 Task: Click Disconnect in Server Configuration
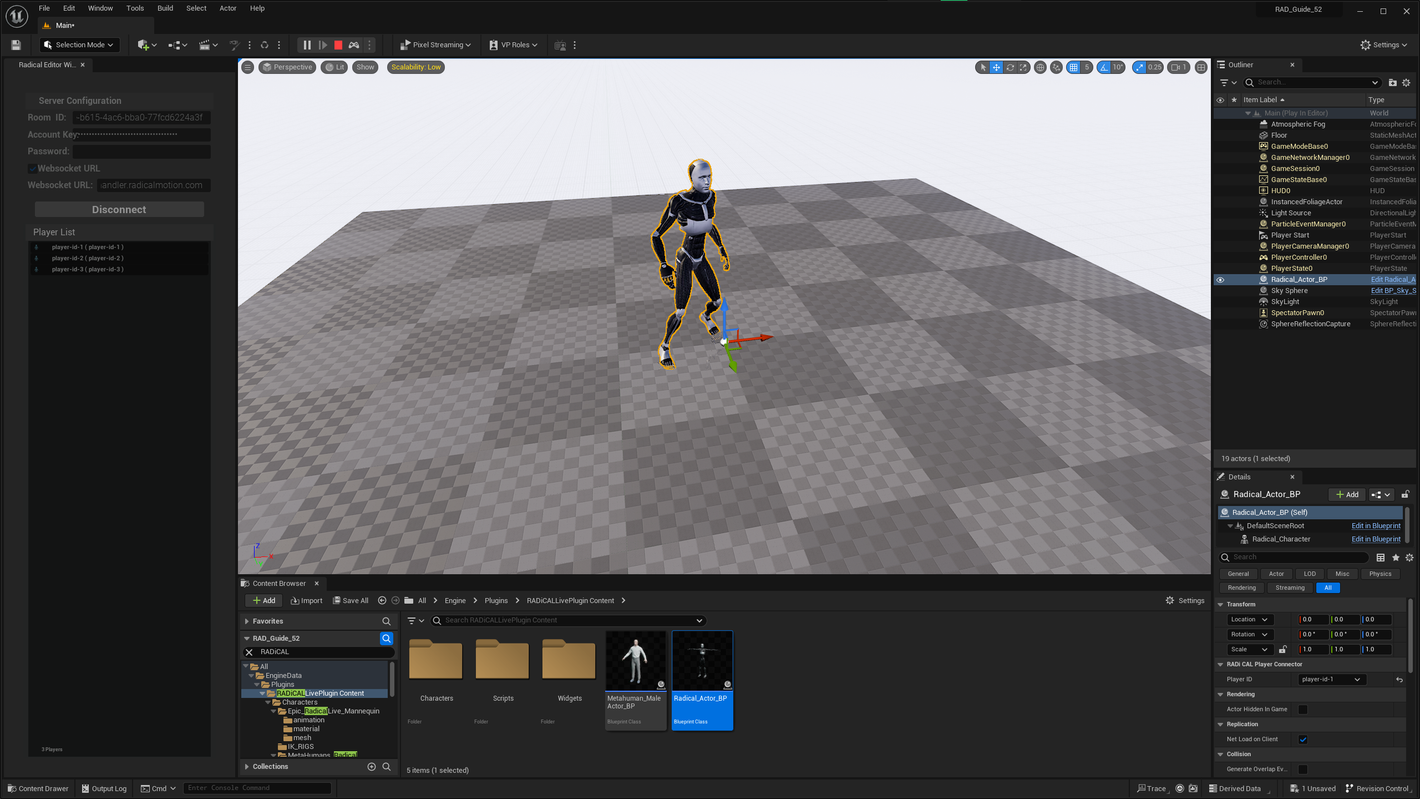[119, 209]
